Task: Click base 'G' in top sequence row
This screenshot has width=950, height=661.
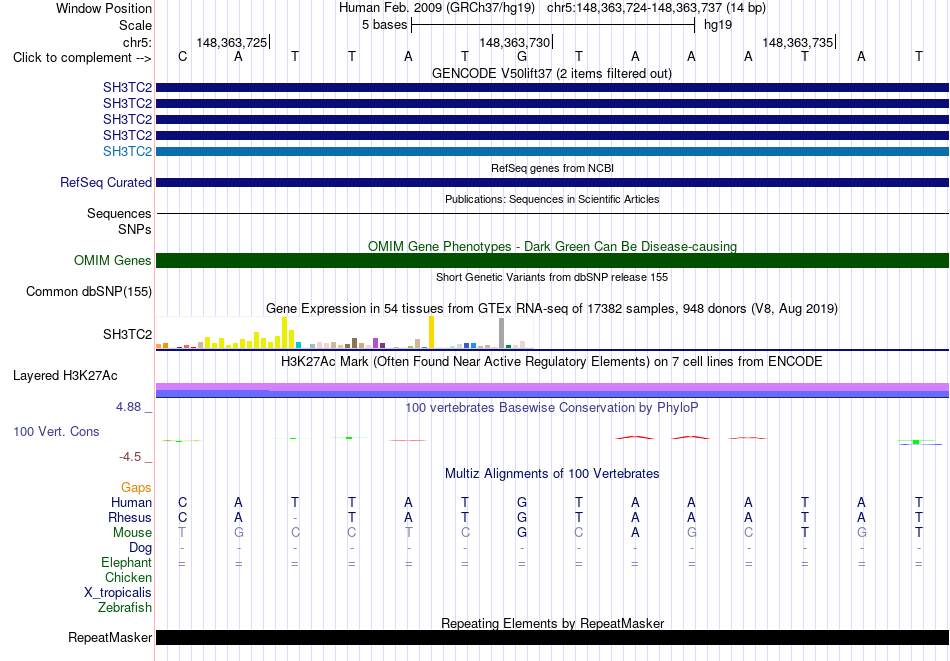Action: click(x=522, y=57)
